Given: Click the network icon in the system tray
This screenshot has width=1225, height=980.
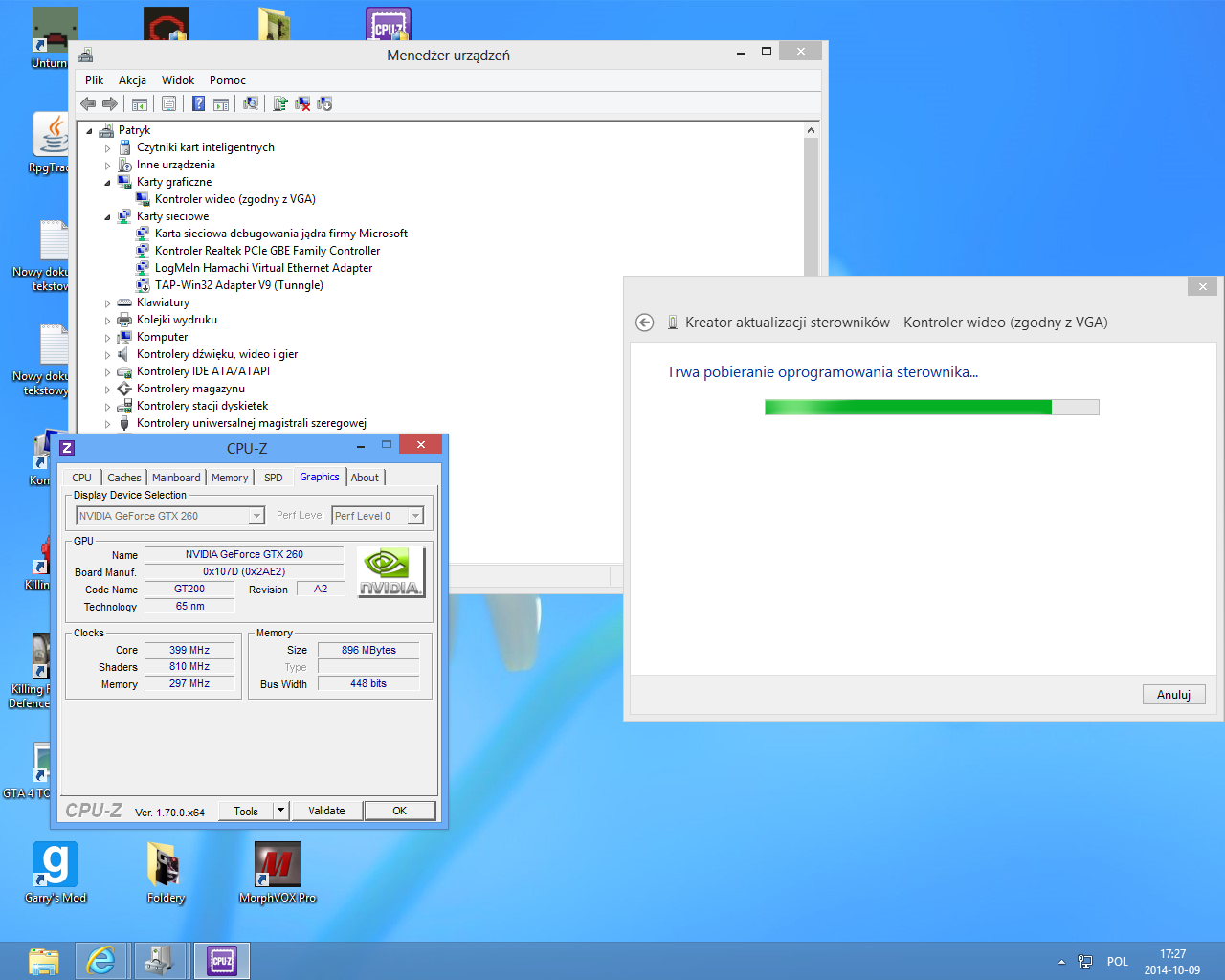Looking at the screenshot, I should click(x=1085, y=962).
